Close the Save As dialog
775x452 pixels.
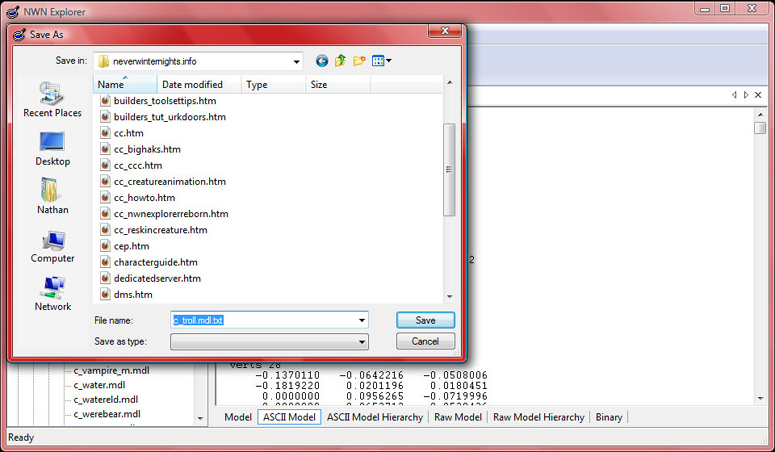pos(445,31)
